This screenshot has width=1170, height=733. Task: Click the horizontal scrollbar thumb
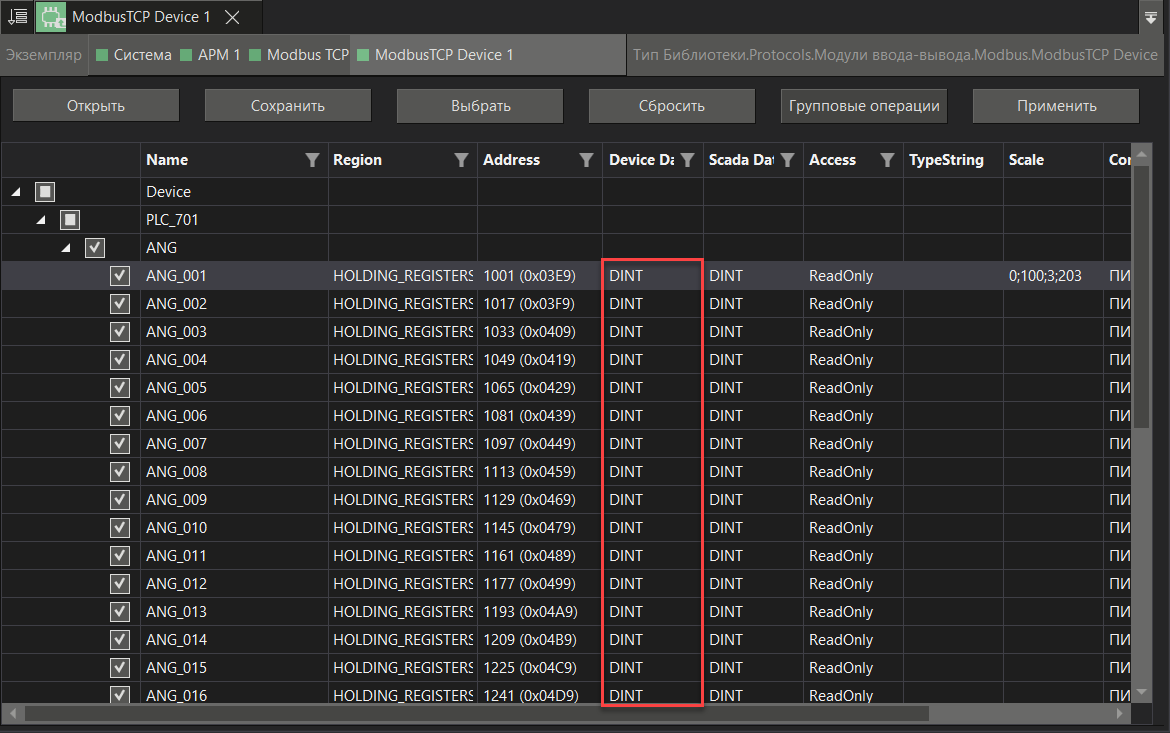[x=476, y=713]
